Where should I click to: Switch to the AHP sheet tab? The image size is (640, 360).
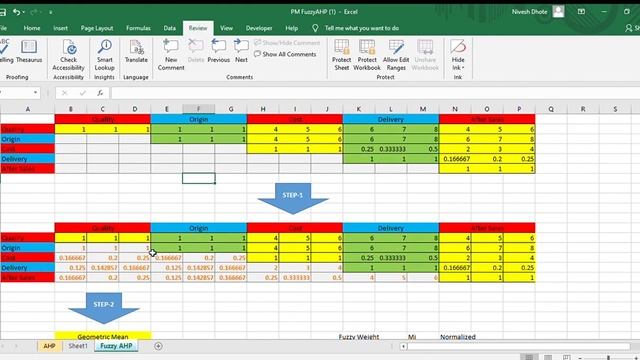point(49,346)
